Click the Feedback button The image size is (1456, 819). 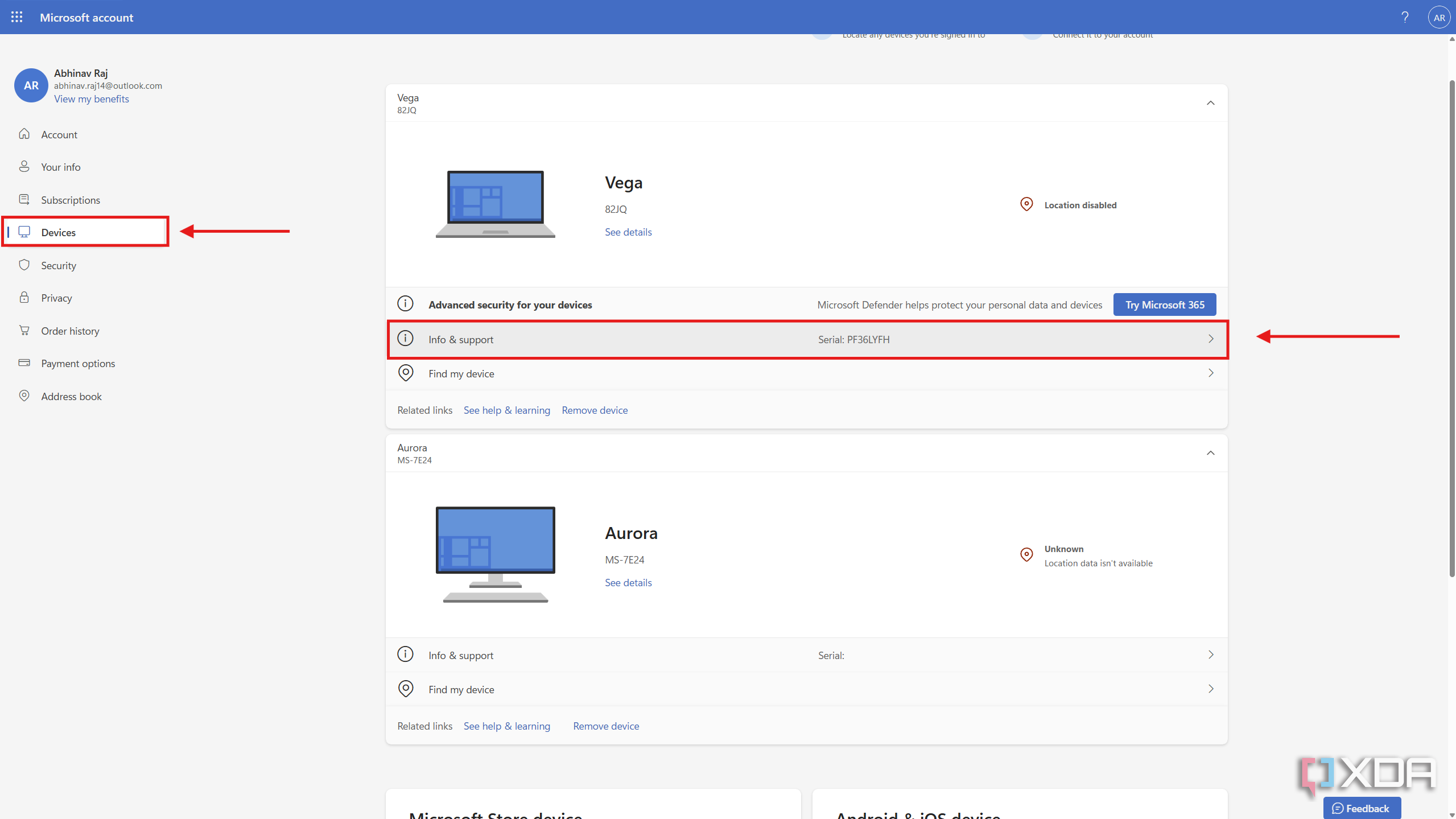click(x=1362, y=808)
